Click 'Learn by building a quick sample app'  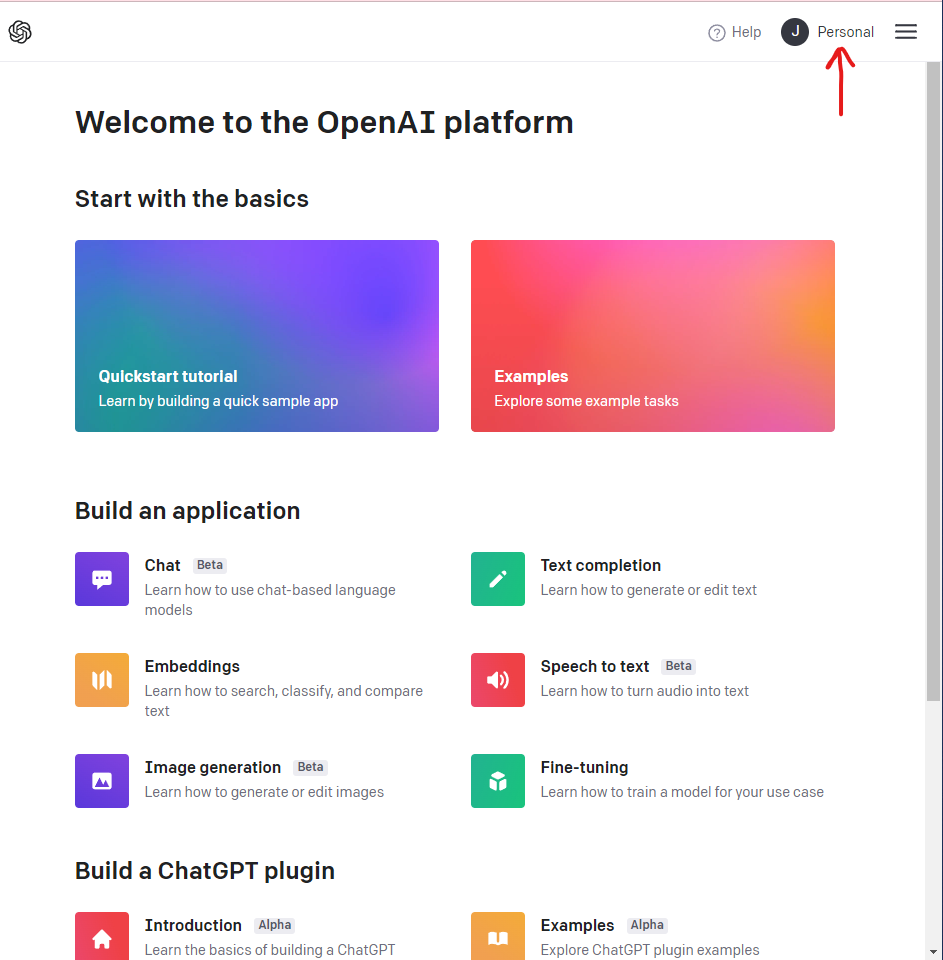pos(218,401)
